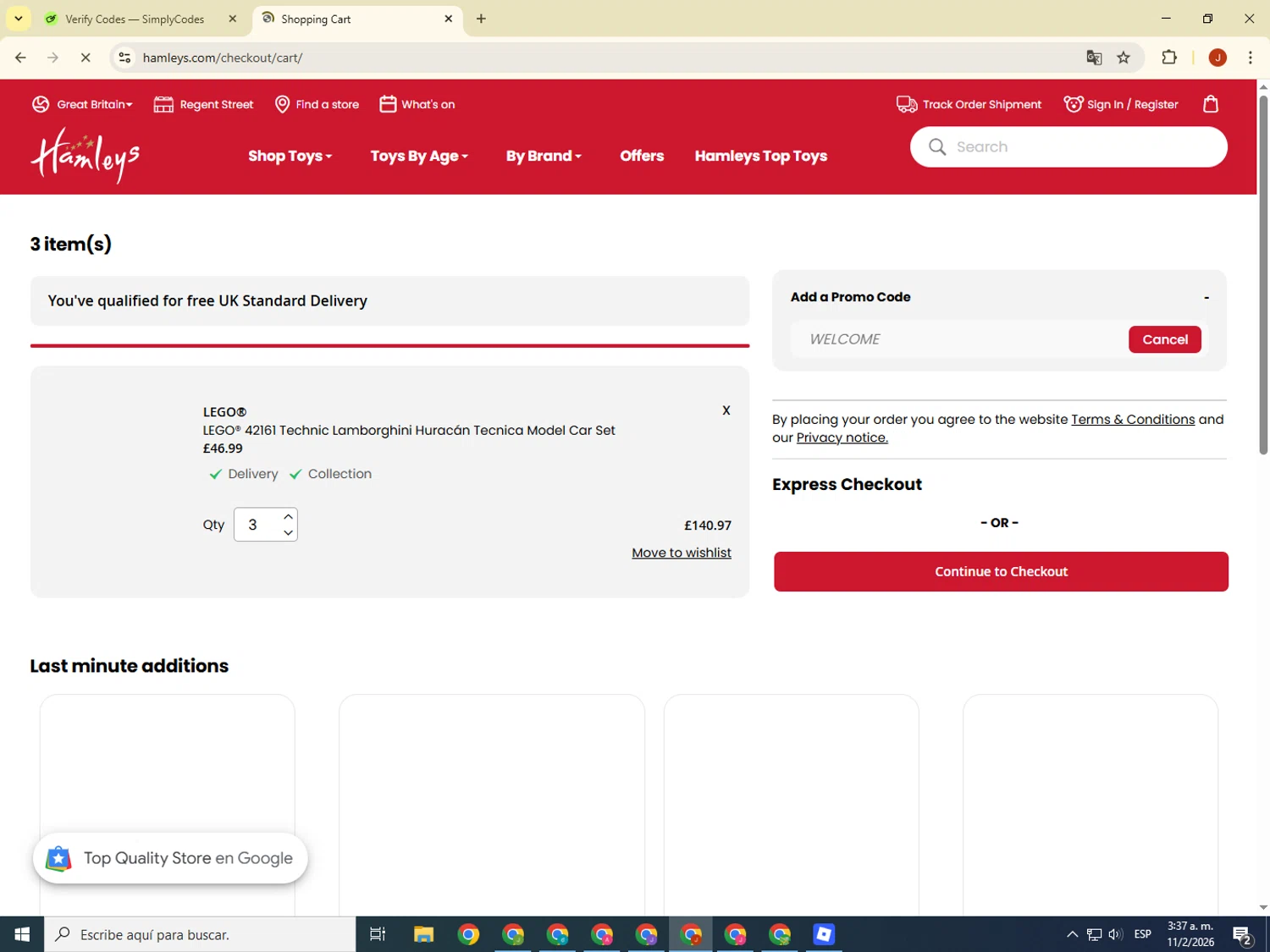View site information icon in address bar
This screenshot has width=1270, height=952.
(x=124, y=58)
